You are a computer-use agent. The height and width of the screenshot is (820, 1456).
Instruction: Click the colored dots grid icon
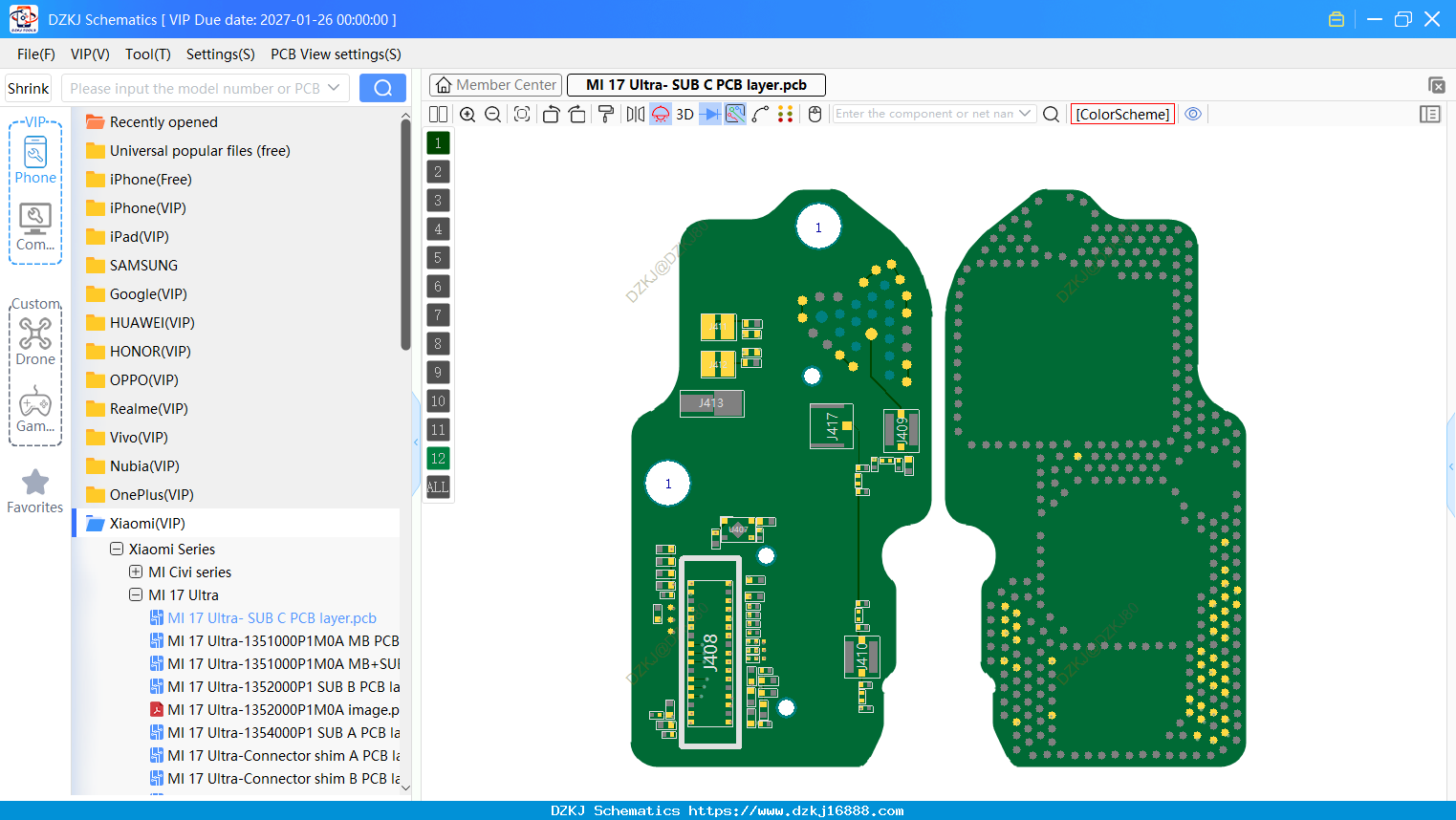point(786,114)
